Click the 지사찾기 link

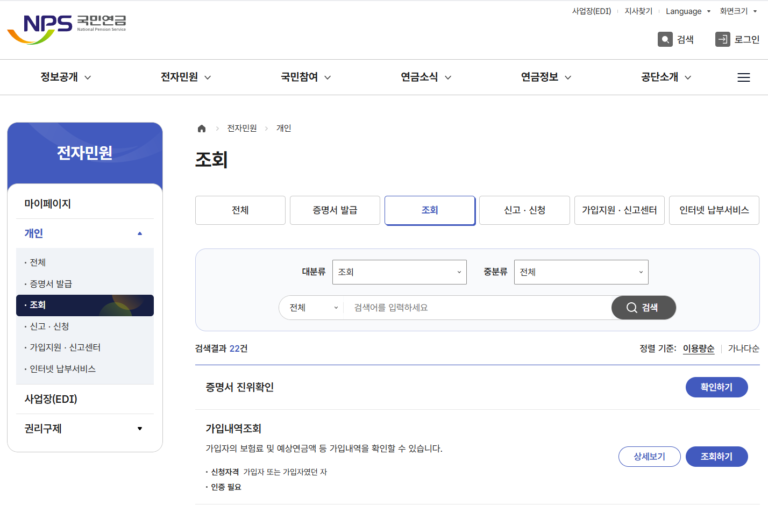[x=638, y=11]
